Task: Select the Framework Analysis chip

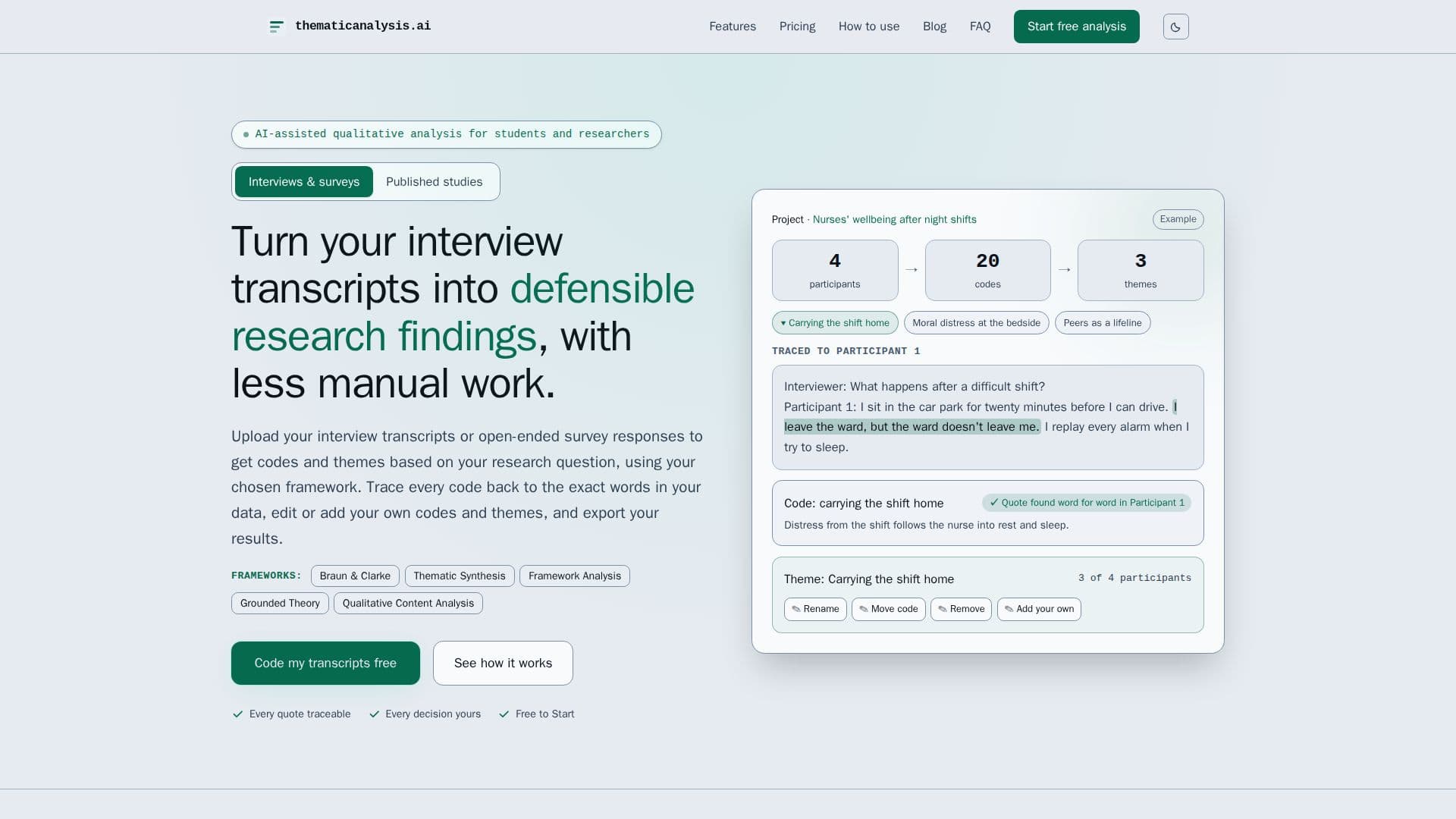Action: click(x=575, y=576)
